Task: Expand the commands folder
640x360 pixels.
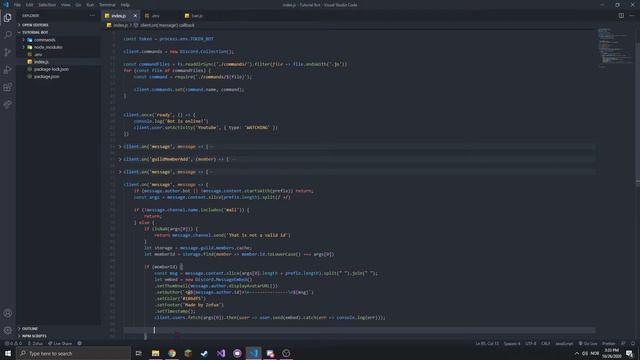Action: click(x=44, y=40)
